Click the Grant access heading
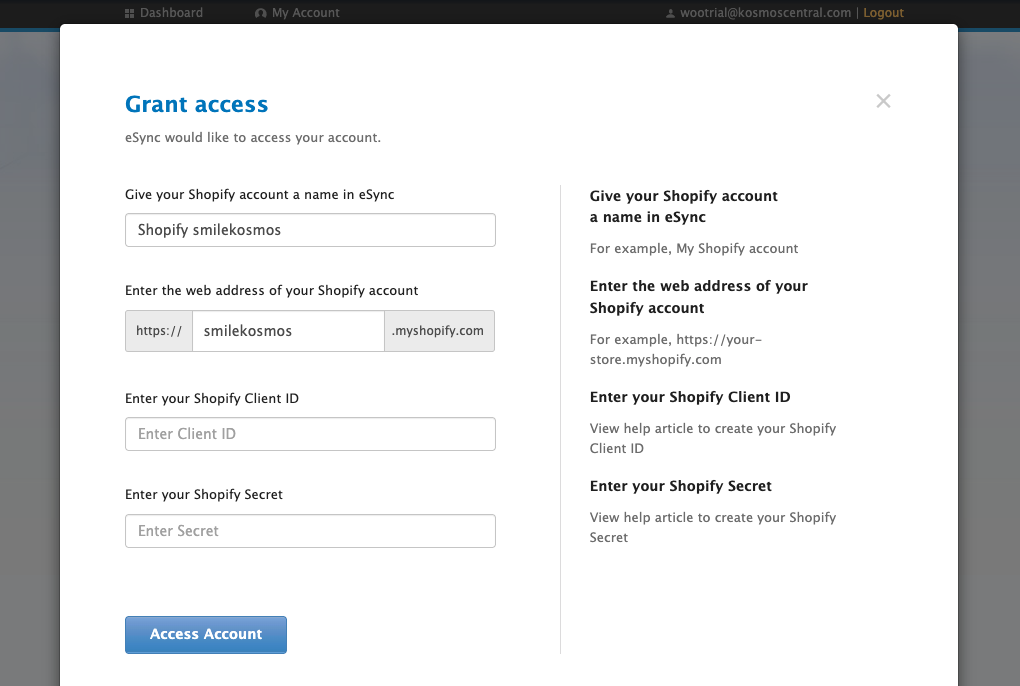Screen dimensions: 1020x686 [x=196, y=104]
